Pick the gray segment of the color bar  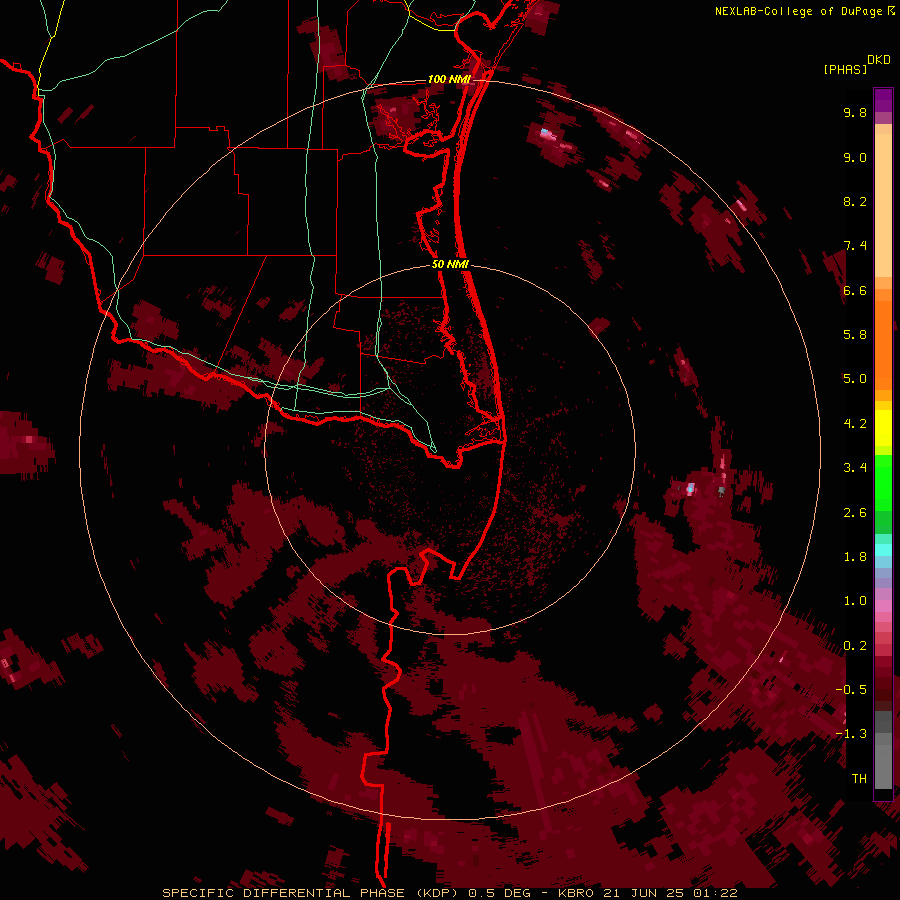coord(883,752)
